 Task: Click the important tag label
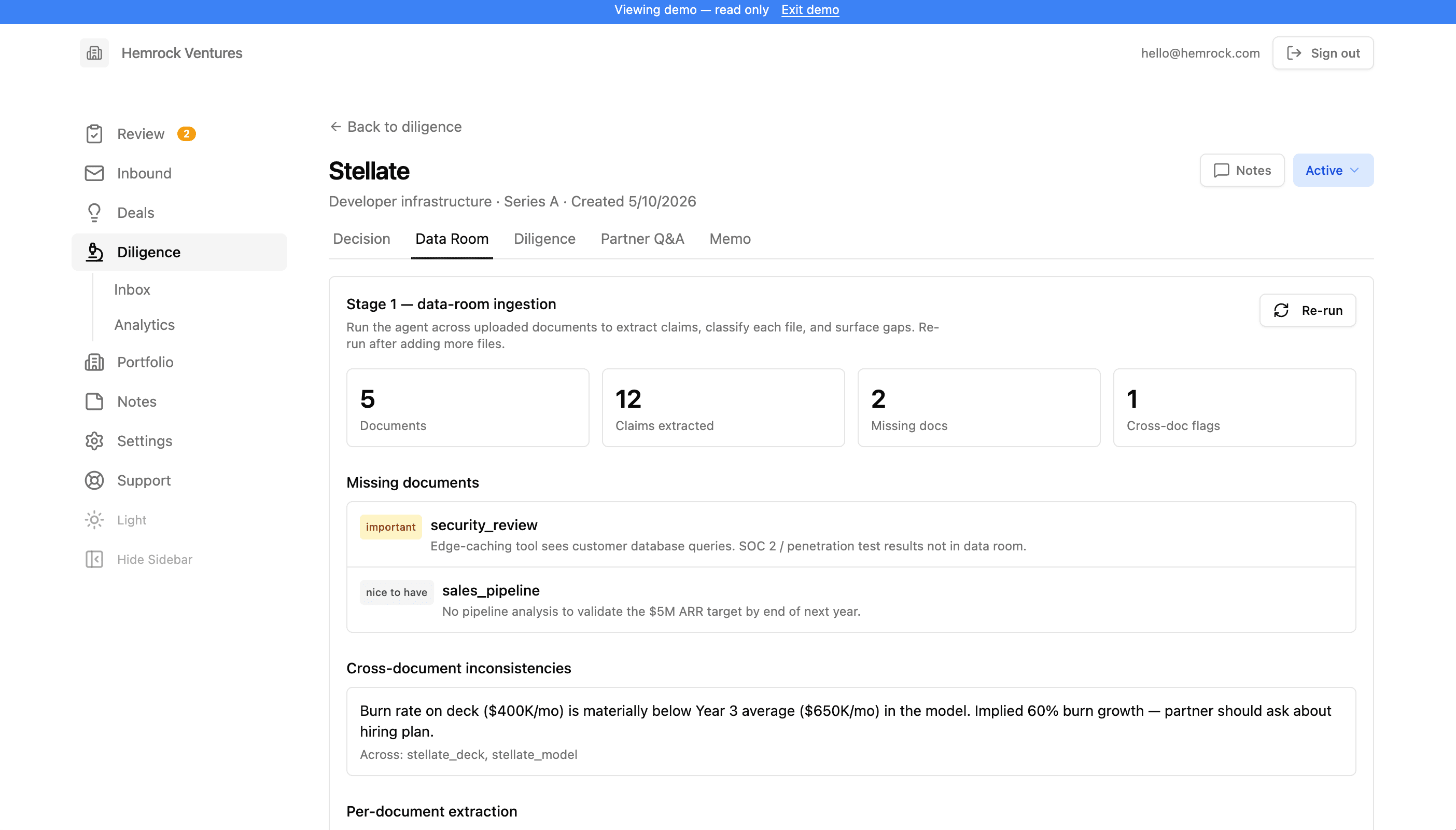click(x=390, y=527)
